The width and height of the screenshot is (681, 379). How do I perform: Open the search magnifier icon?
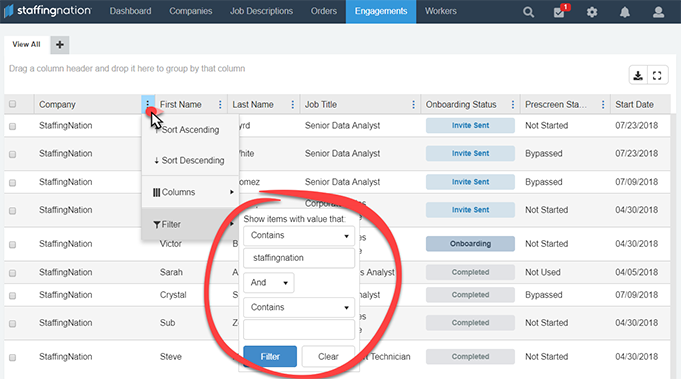(528, 12)
